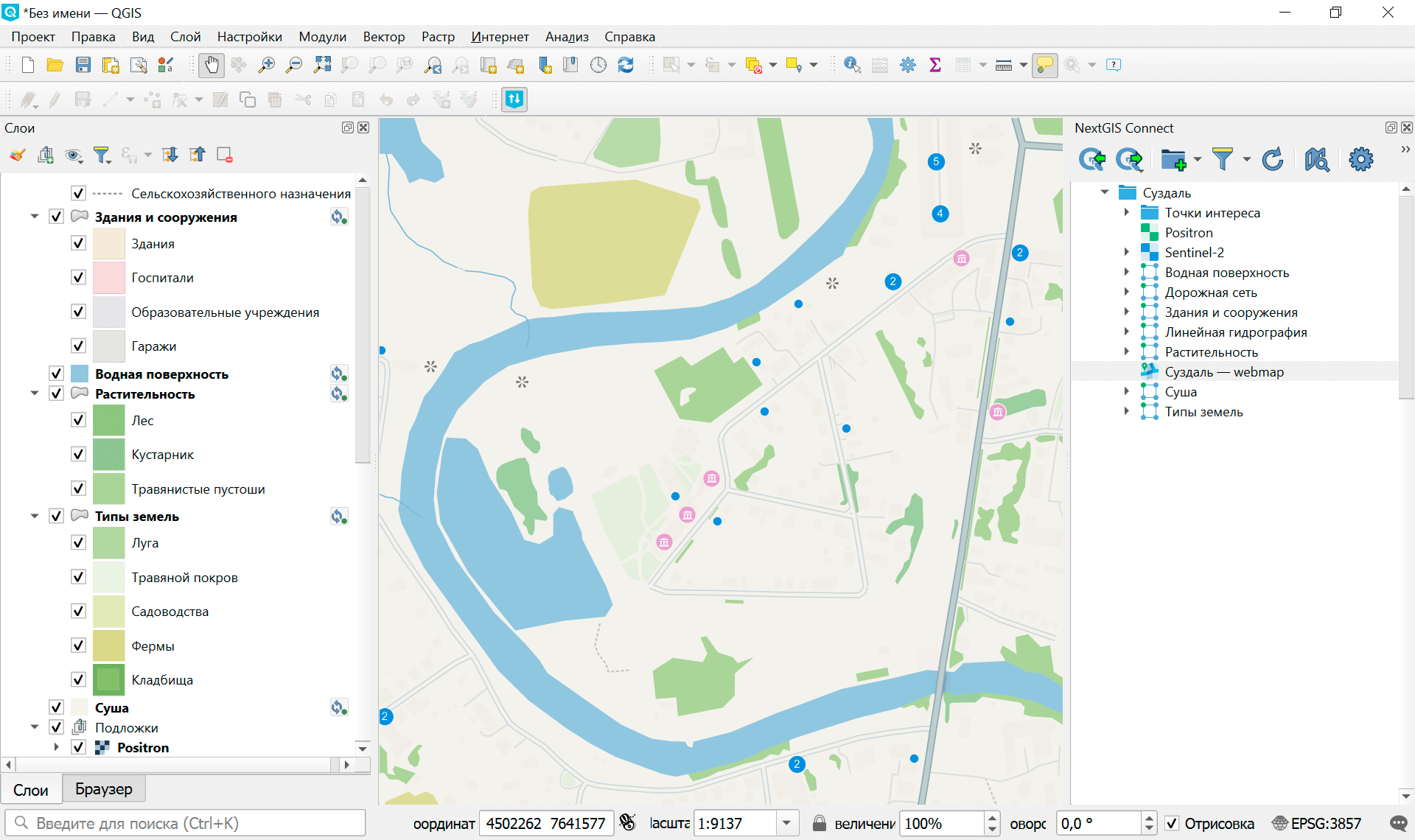This screenshot has height=840, width=1415.
Task: Open the style manager in Layers panel
Action: [18, 155]
